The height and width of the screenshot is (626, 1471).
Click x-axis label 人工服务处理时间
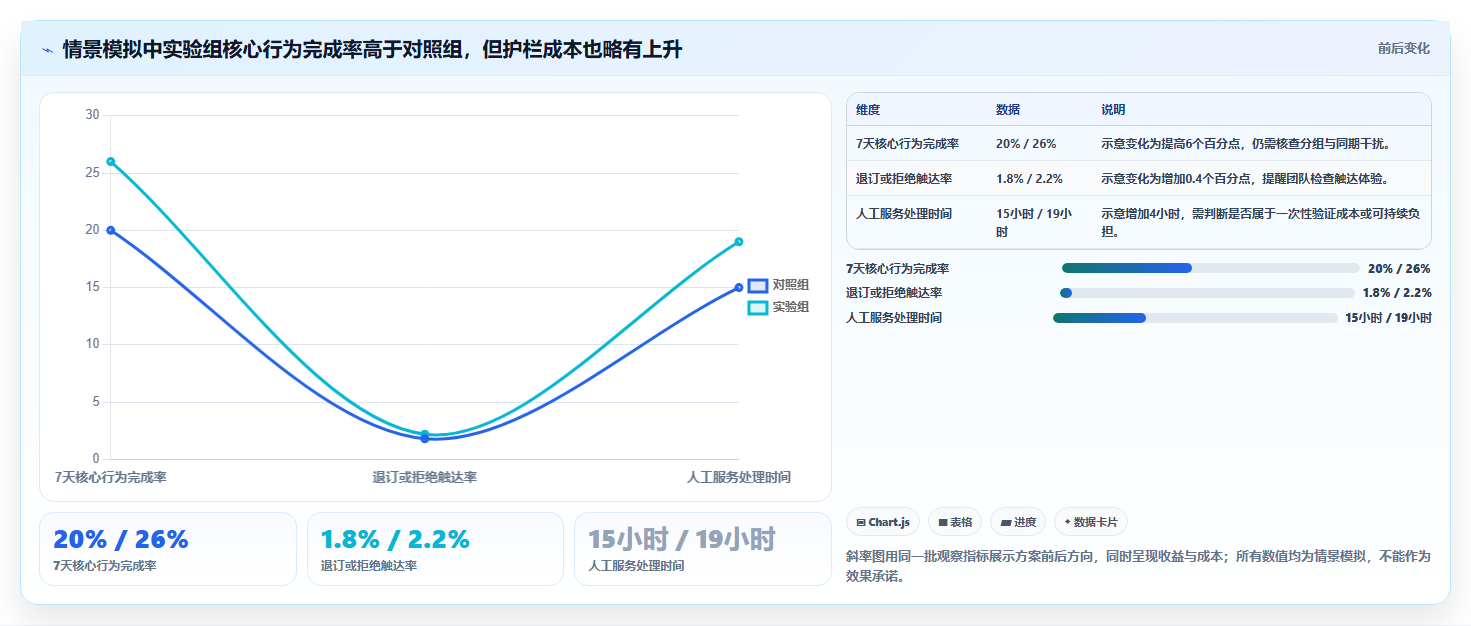pyautogui.click(x=739, y=477)
